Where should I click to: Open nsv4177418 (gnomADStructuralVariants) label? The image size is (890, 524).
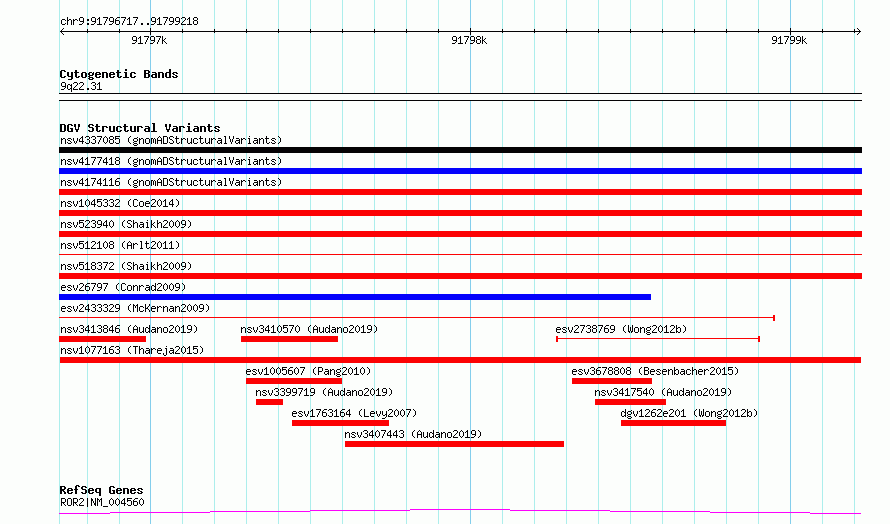pyautogui.click(x=171, y=161)
